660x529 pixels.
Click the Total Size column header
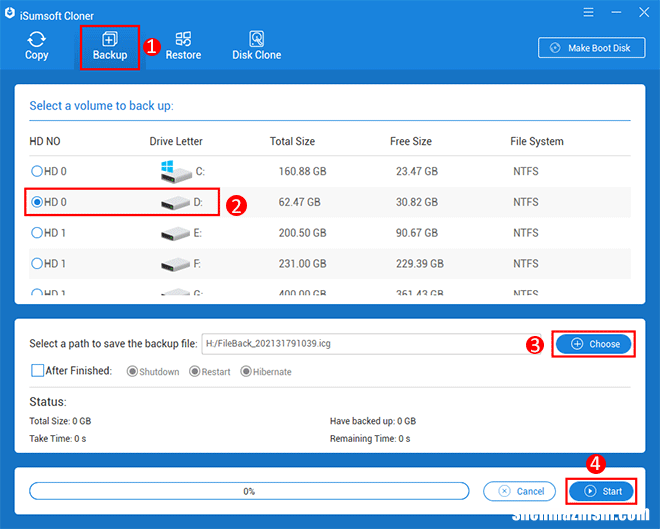pyautogui.click(x=293, y=141)
